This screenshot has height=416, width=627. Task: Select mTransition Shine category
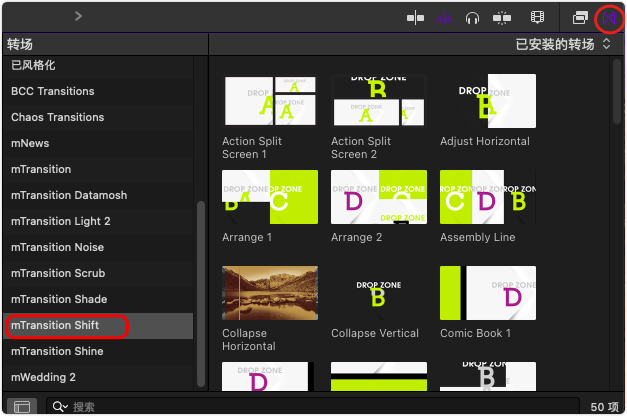pos(98,351)
